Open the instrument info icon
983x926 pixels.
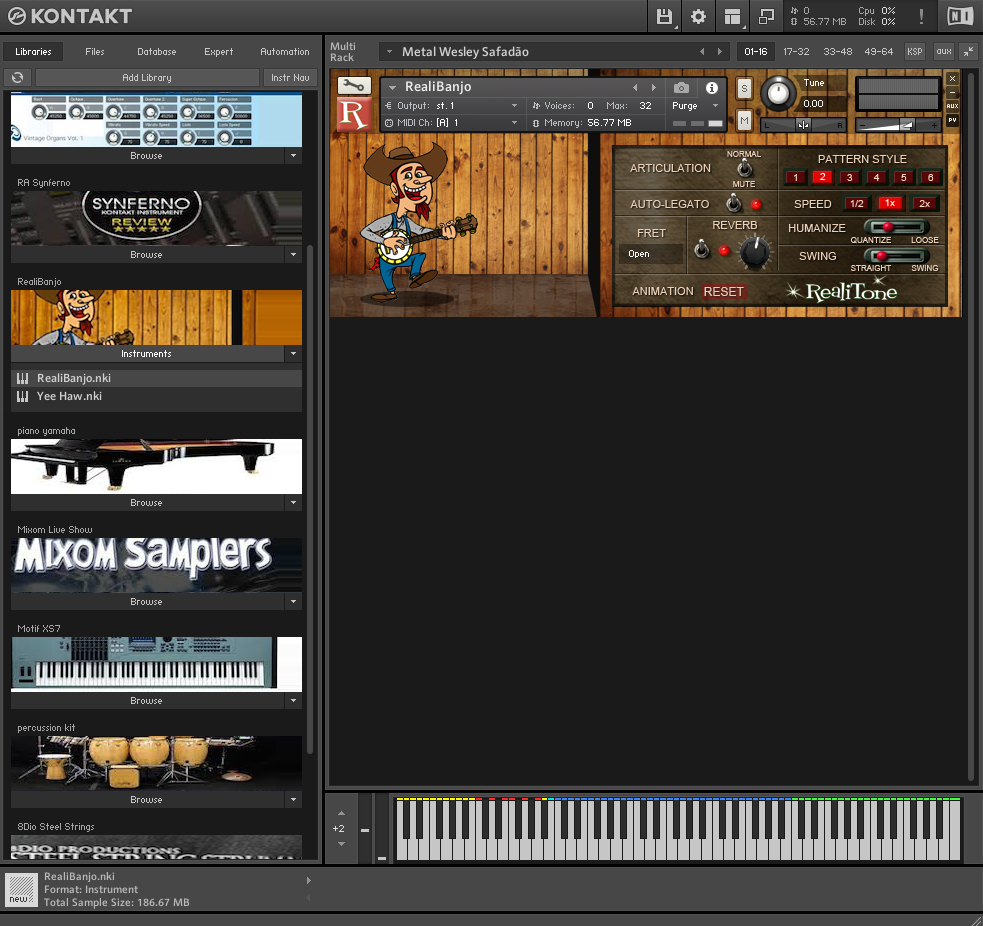[712, 88]
